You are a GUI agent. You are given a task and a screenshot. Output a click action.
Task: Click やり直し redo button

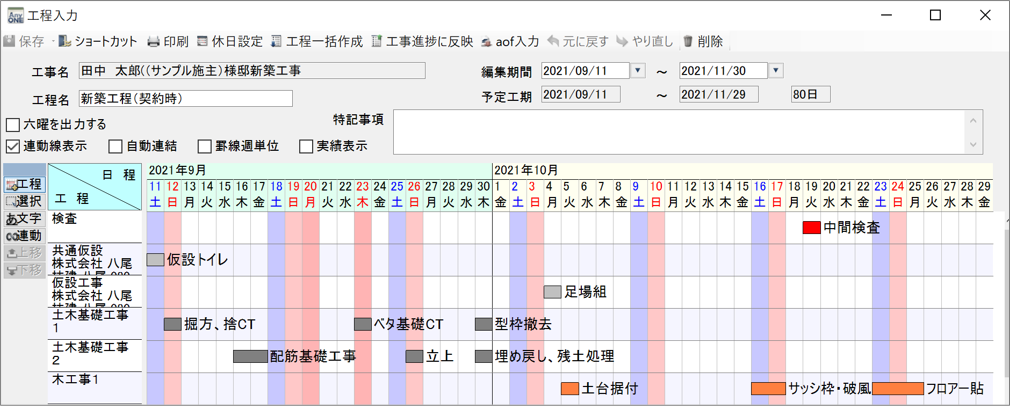pyautogui.click(x=645, y=42)
